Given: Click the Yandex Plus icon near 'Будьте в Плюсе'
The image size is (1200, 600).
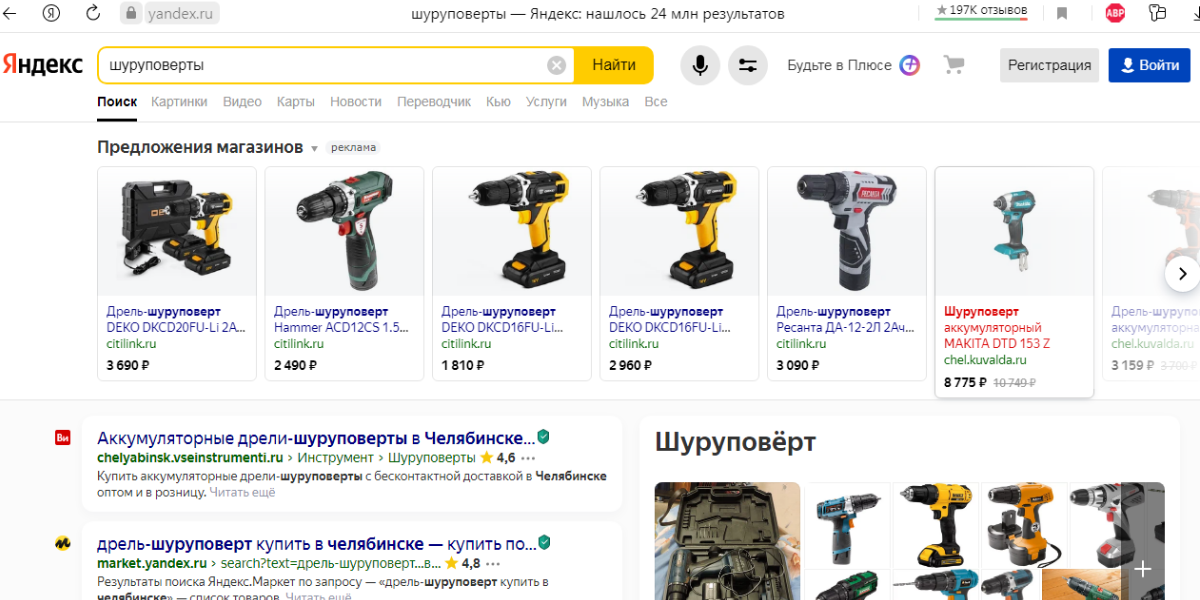Looking at the screenshot, I should 908,64.
